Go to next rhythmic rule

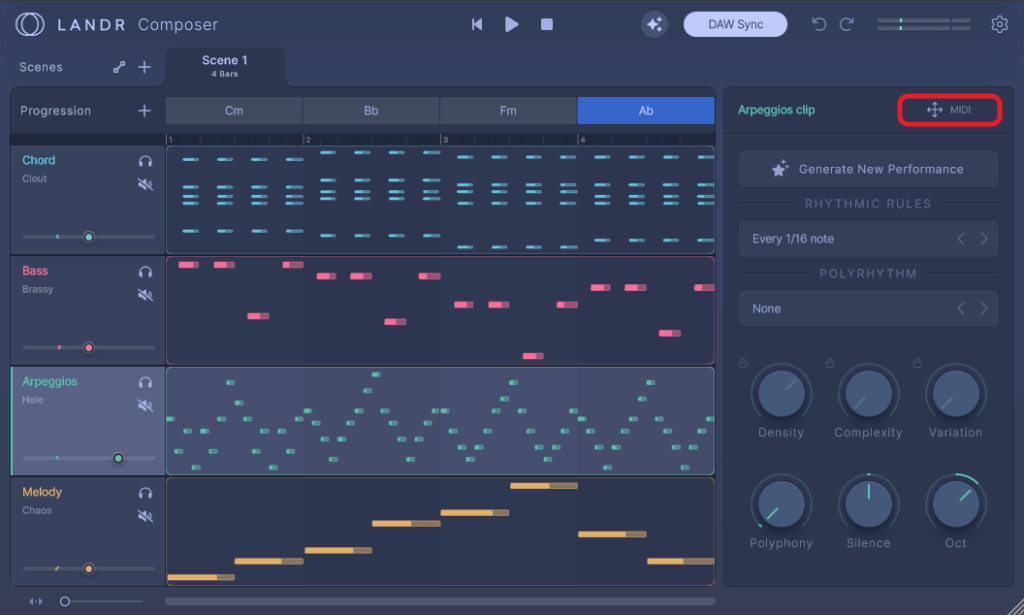(984, 239)
